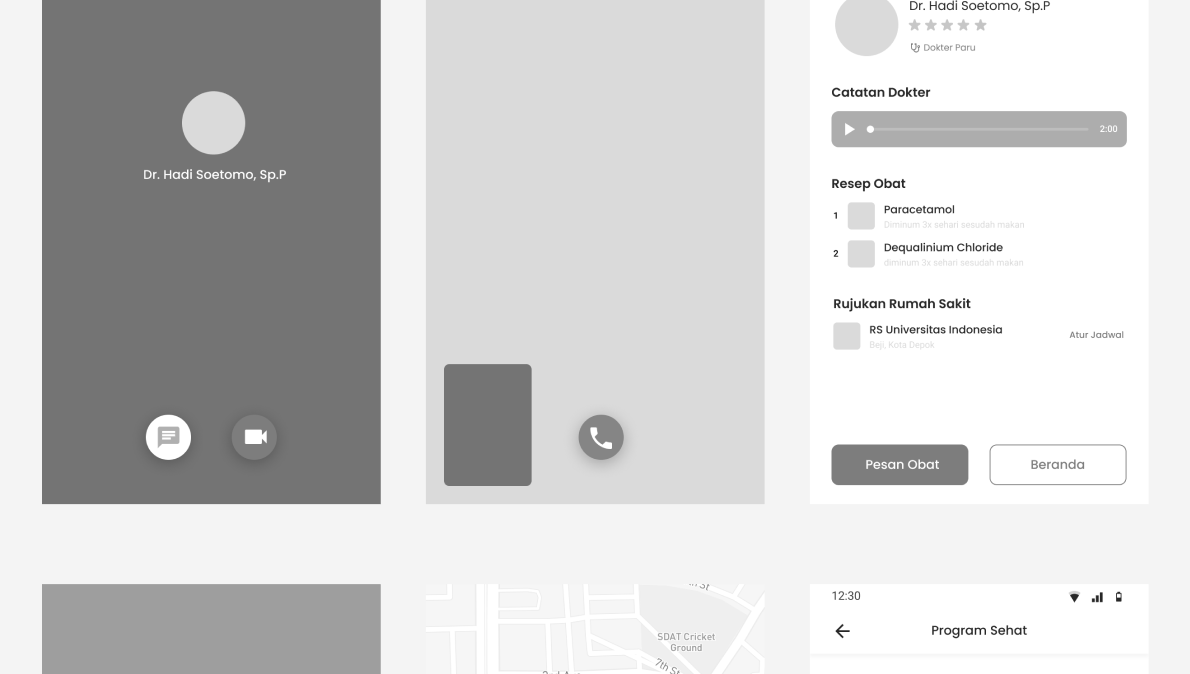Rate the doctor three stars
The image size is (1190, 674).
pyautogui.click(x=946, y=24)
